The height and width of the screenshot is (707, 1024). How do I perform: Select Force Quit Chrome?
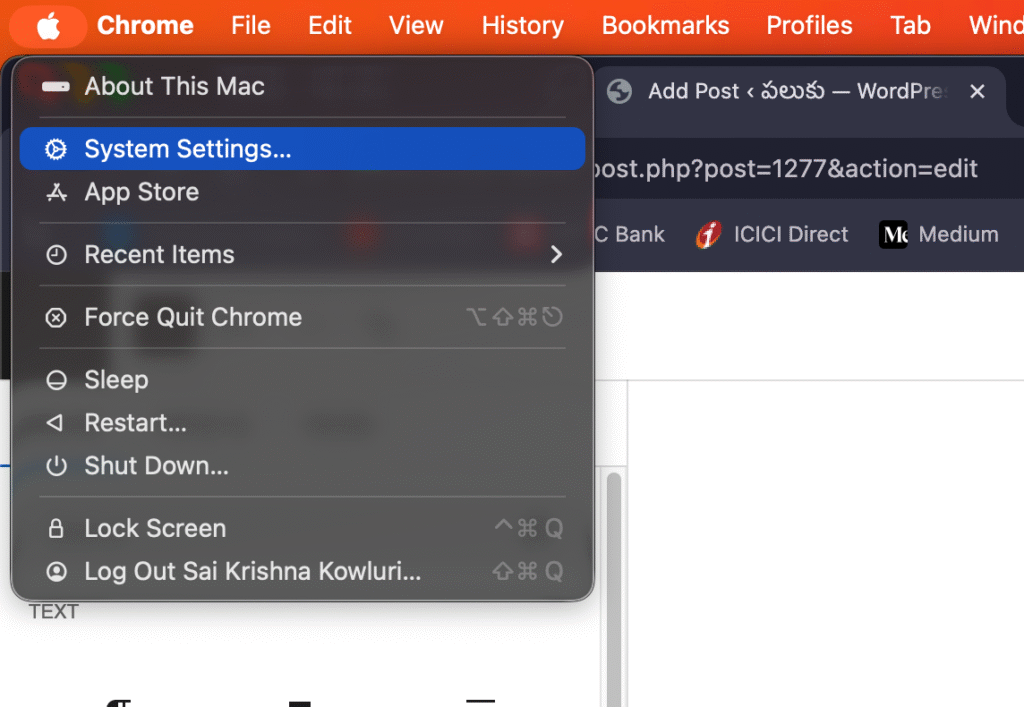(x=302, y=317)
